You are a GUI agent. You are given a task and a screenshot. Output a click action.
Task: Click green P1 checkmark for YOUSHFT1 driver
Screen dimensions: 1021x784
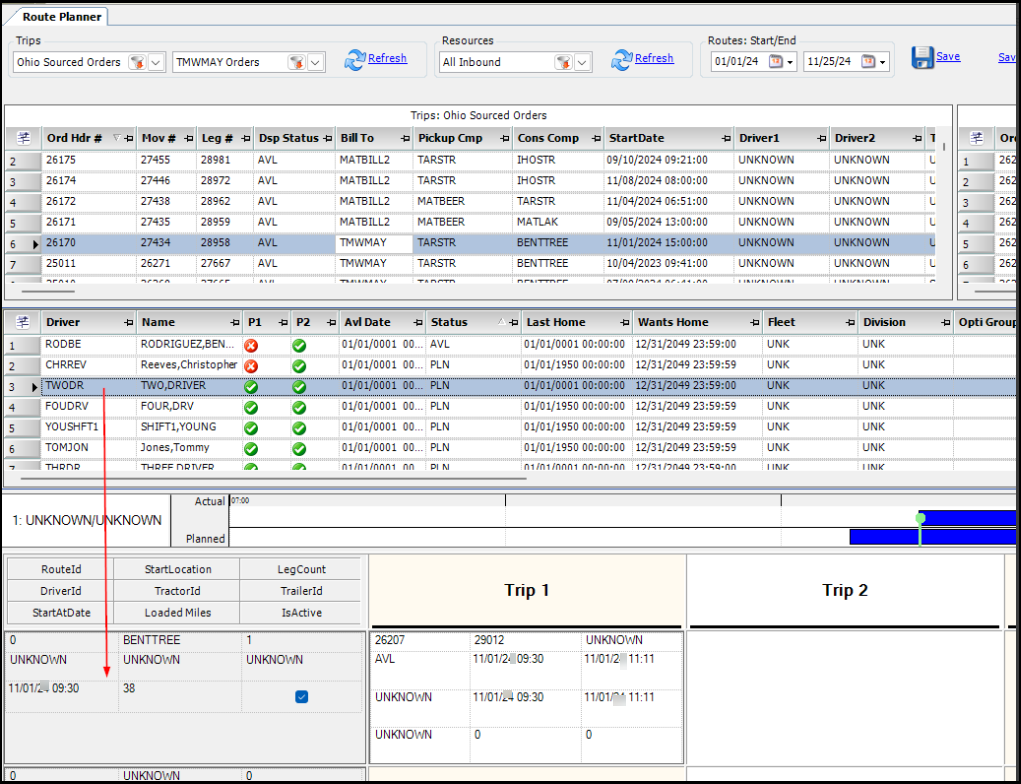click(x=252, y=428)
